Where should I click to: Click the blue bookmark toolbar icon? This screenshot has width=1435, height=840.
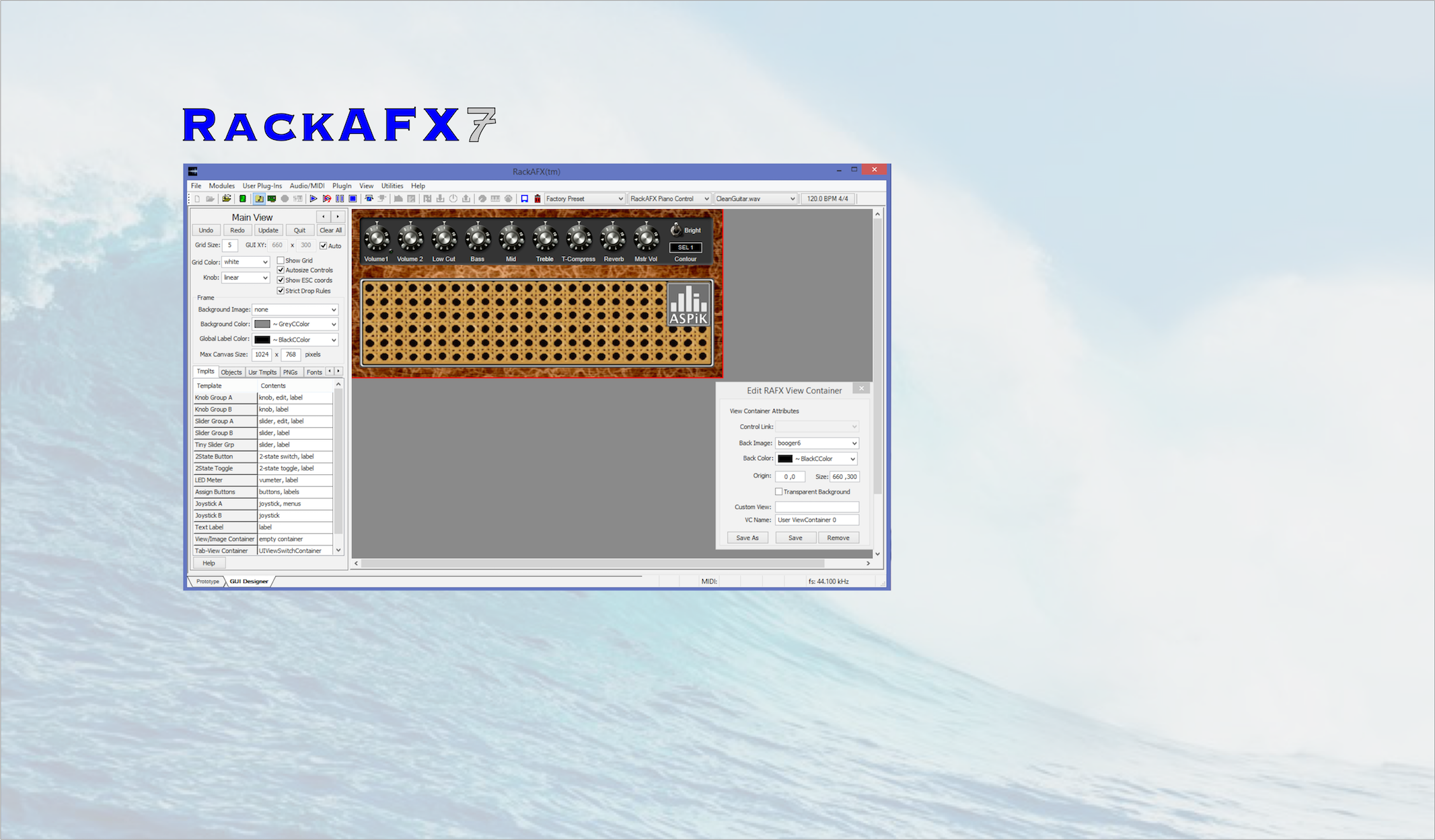pyautogui.click(x=525, y=199)
